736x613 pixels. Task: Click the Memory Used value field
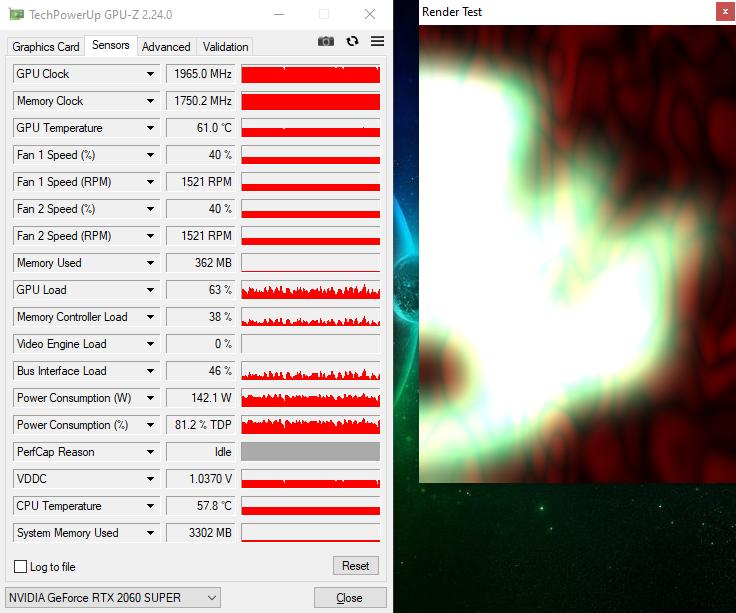pyautogui.click(x=200, y=263)
